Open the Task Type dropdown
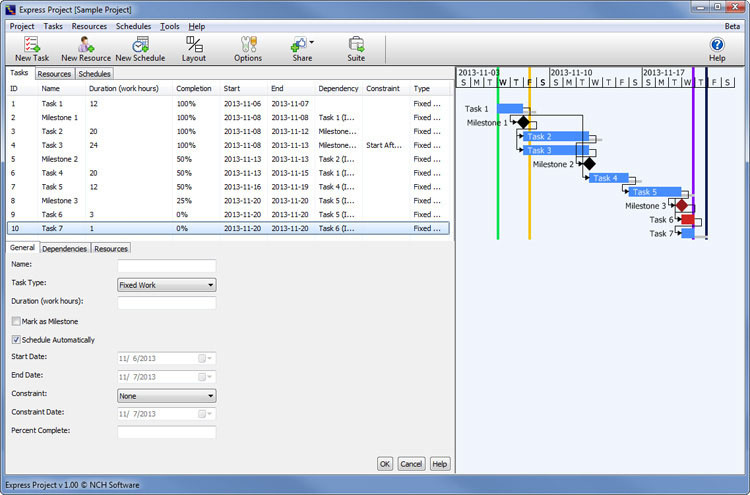 [166, 285]
